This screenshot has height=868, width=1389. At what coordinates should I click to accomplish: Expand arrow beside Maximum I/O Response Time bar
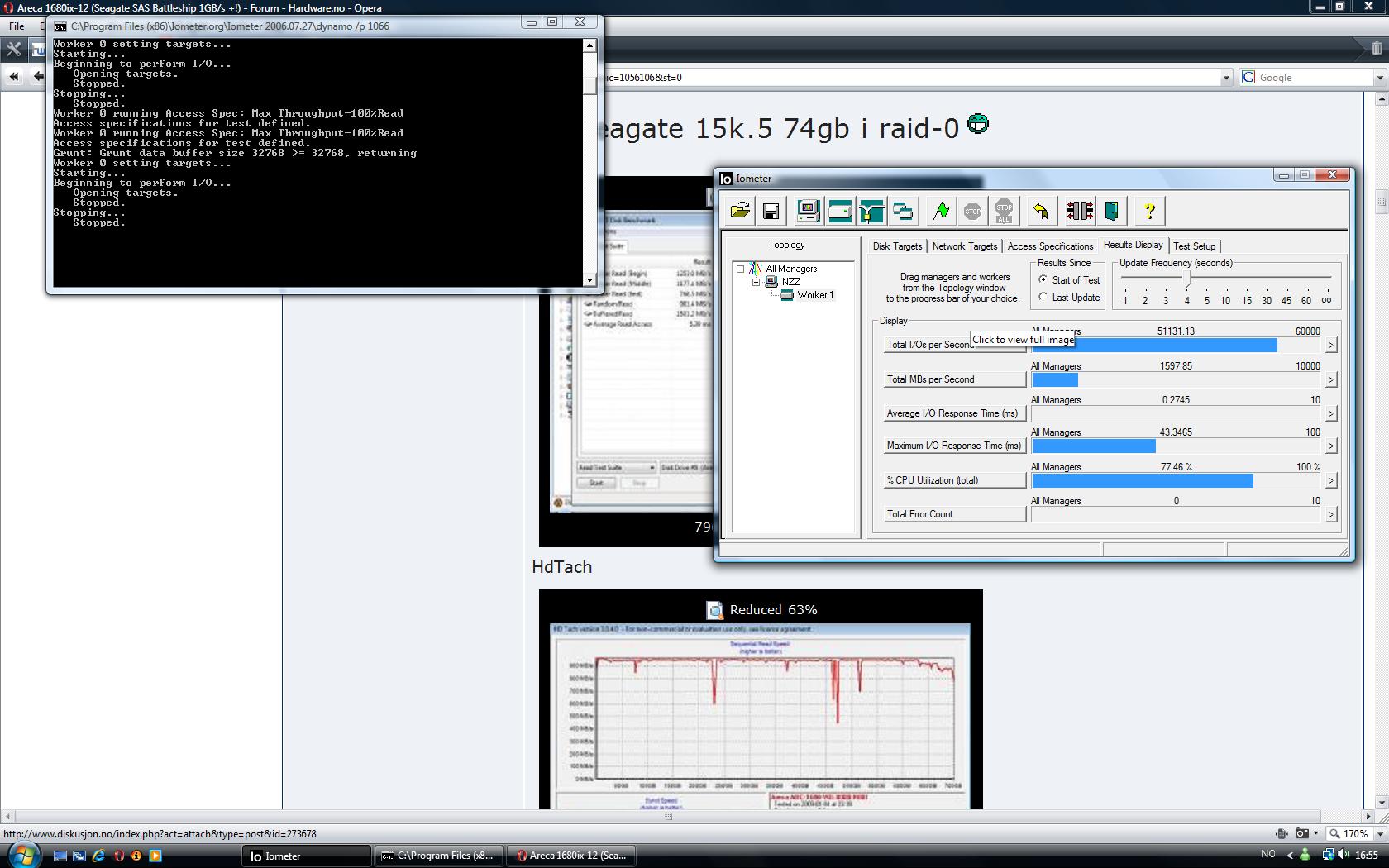(1330, 446)
